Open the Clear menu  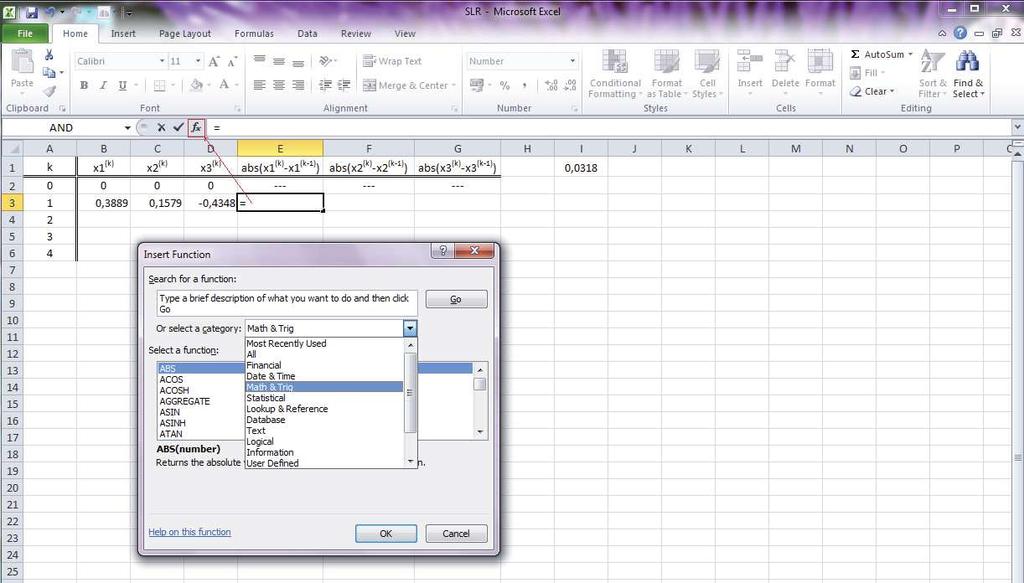pos(872,91)
